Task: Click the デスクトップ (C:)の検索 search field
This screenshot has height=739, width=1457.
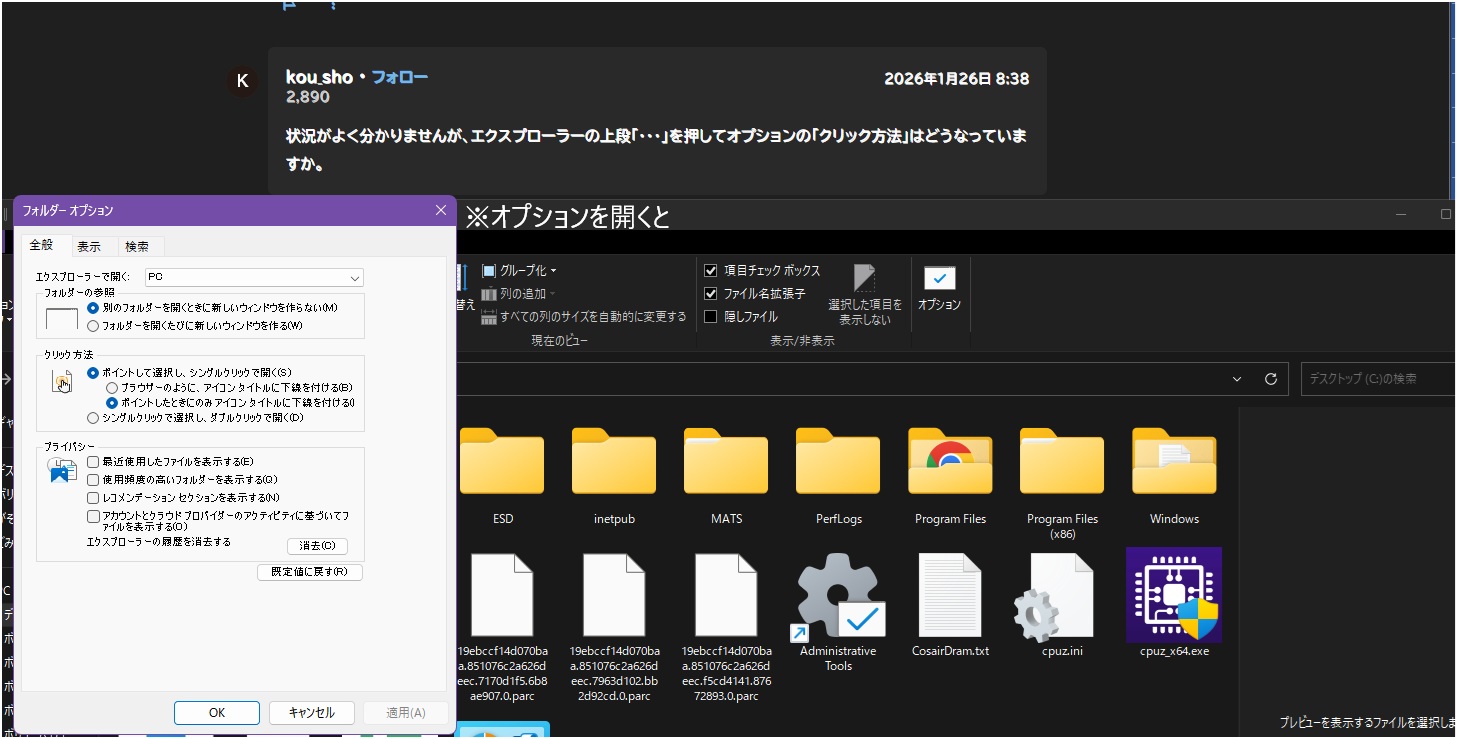Action: click(x=1377, y=379)
